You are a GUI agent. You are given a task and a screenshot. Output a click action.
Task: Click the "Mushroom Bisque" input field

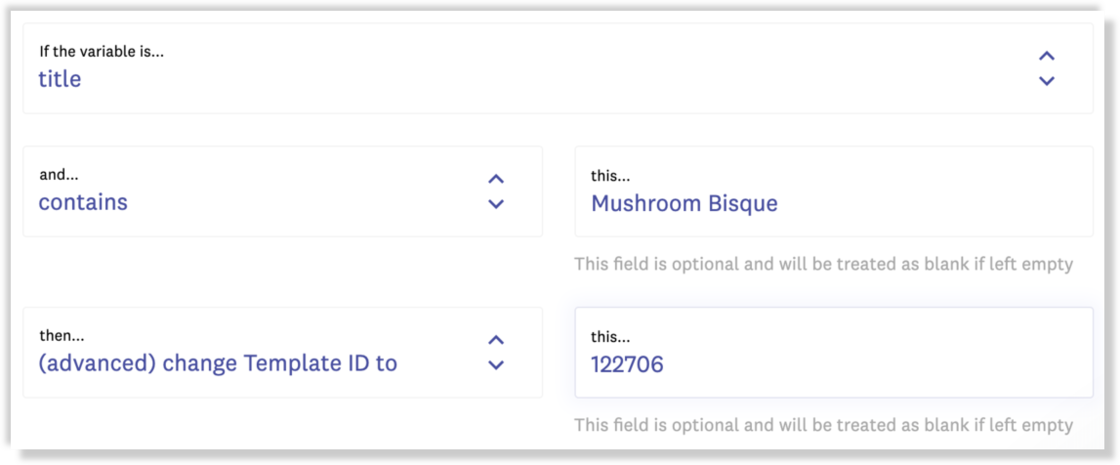pos(833,204)
